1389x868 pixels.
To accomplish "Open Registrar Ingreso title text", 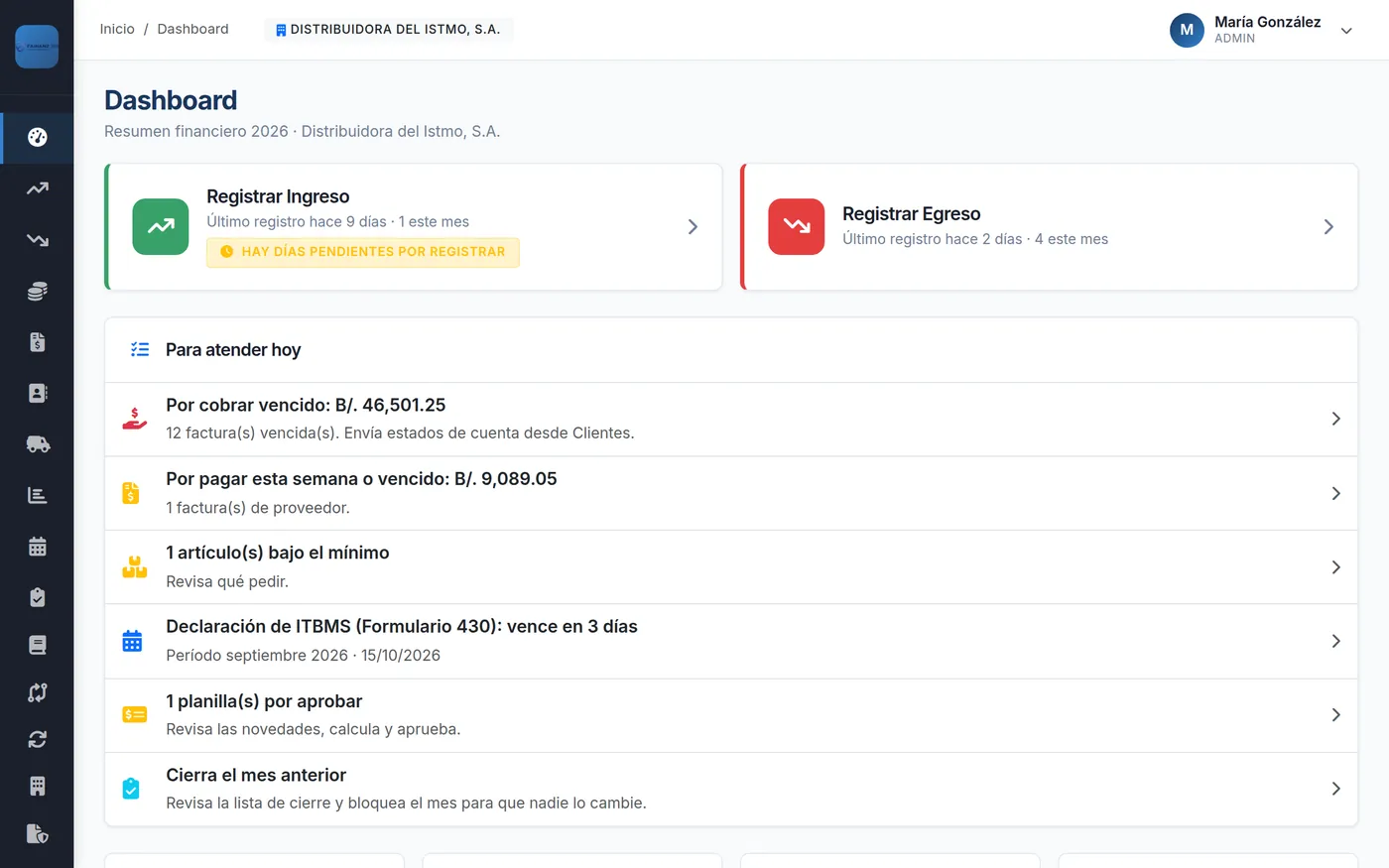I will [x=278, y=196].
